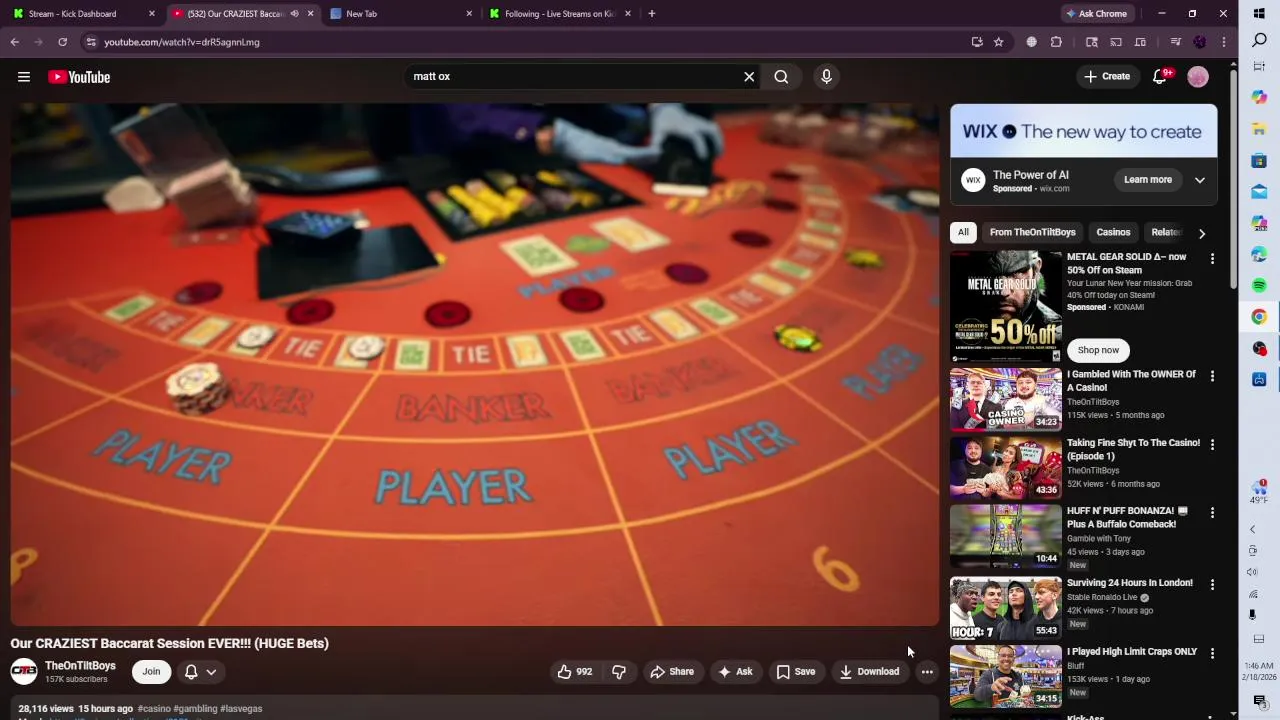The height and width of the screenshot is (720, 1280).
Task: Open more actions under the video
Action: pyautogui.click(x=927, y=672)
